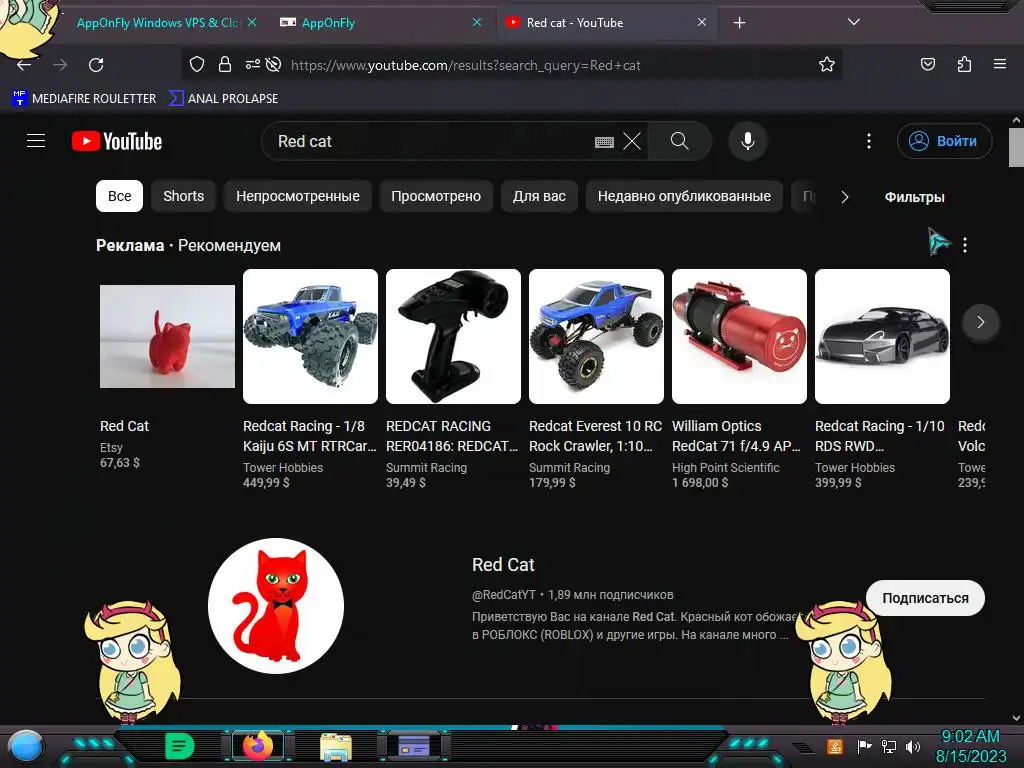This screenshot has width=1024, height=768.
Task: Open the Фильтры search filters
Action: click(914, 197)
